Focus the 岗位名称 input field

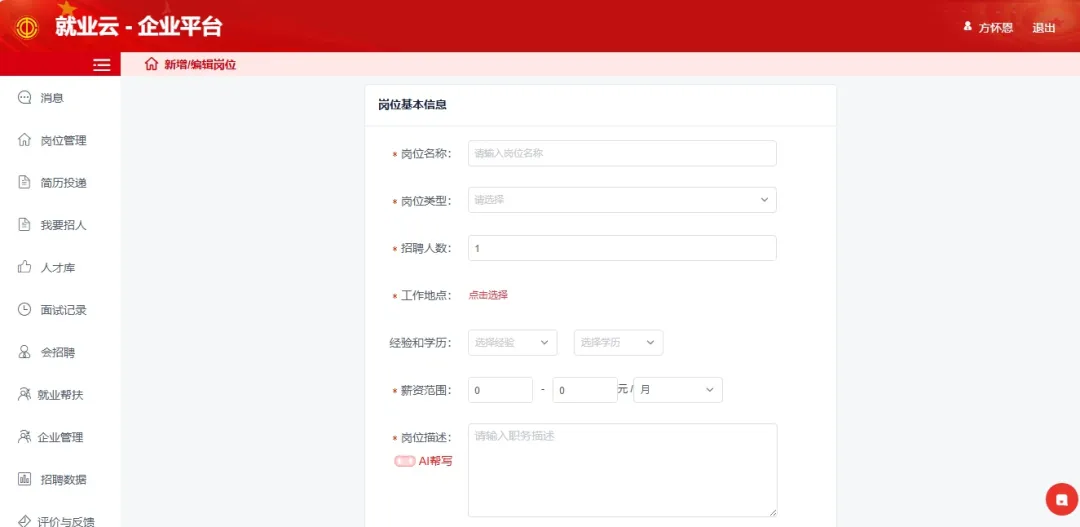click(622, 154)
